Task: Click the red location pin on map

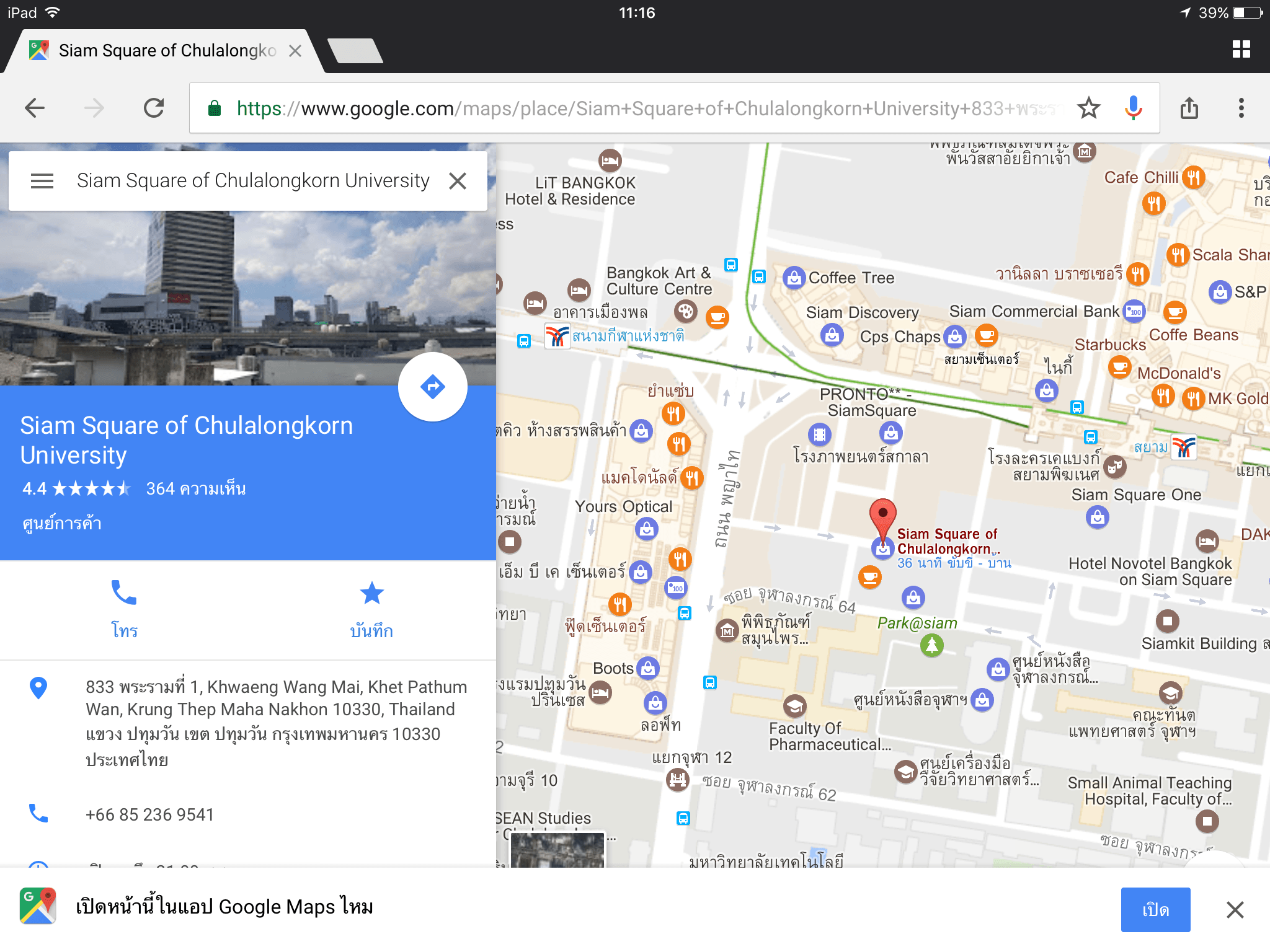Action: click(882, 519)
